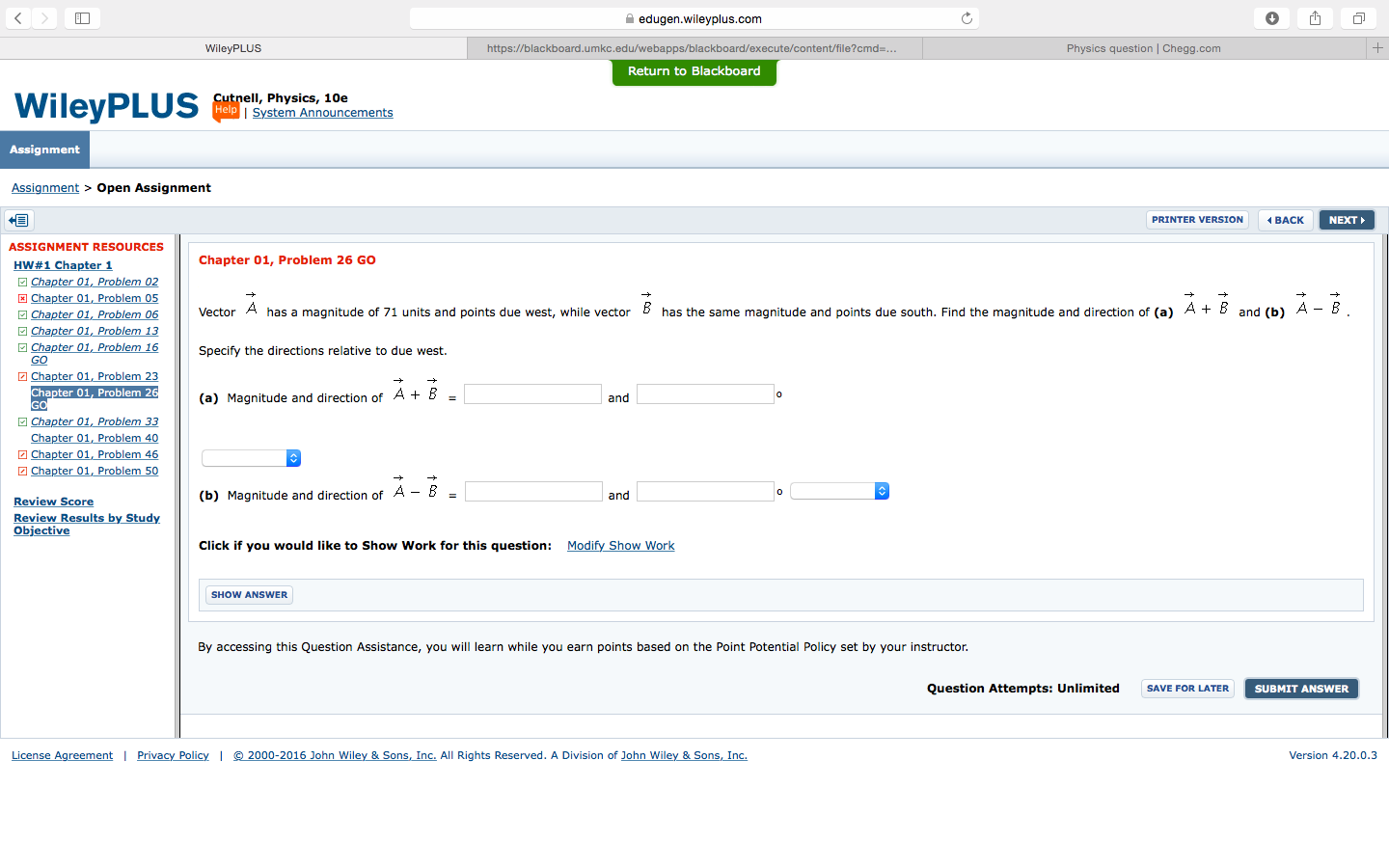Click the browser back arrow
Viewport: 1389px width, 868px height.
(18, 16)
